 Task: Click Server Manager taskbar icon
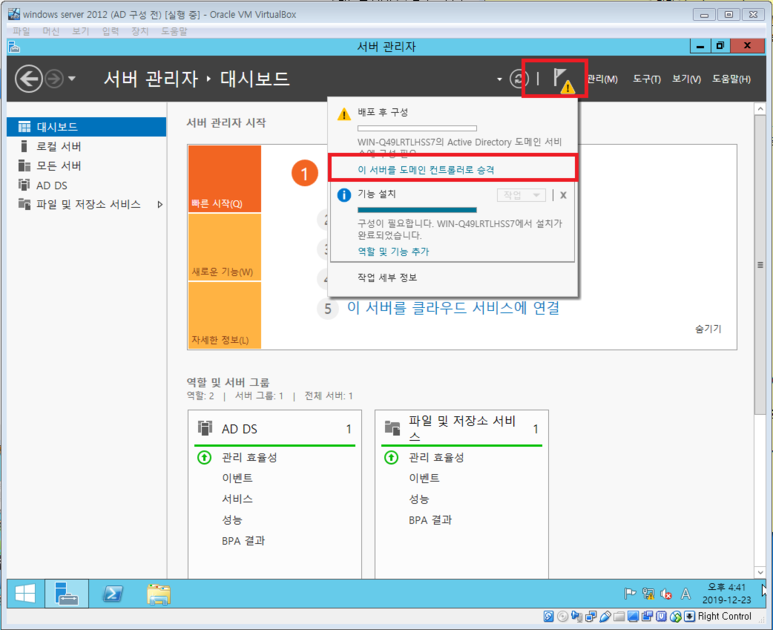pyautogui.click(x=67, y=594)
